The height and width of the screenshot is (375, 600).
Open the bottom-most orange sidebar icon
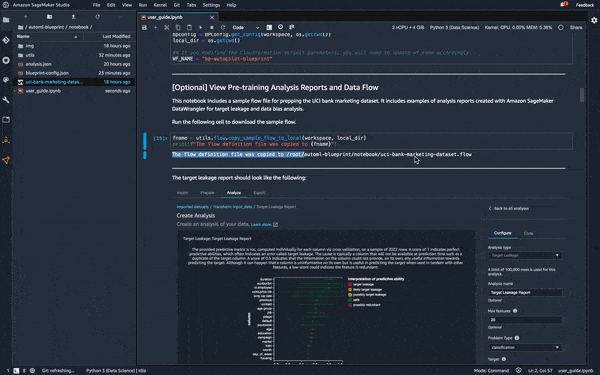(x=6, y=160)
